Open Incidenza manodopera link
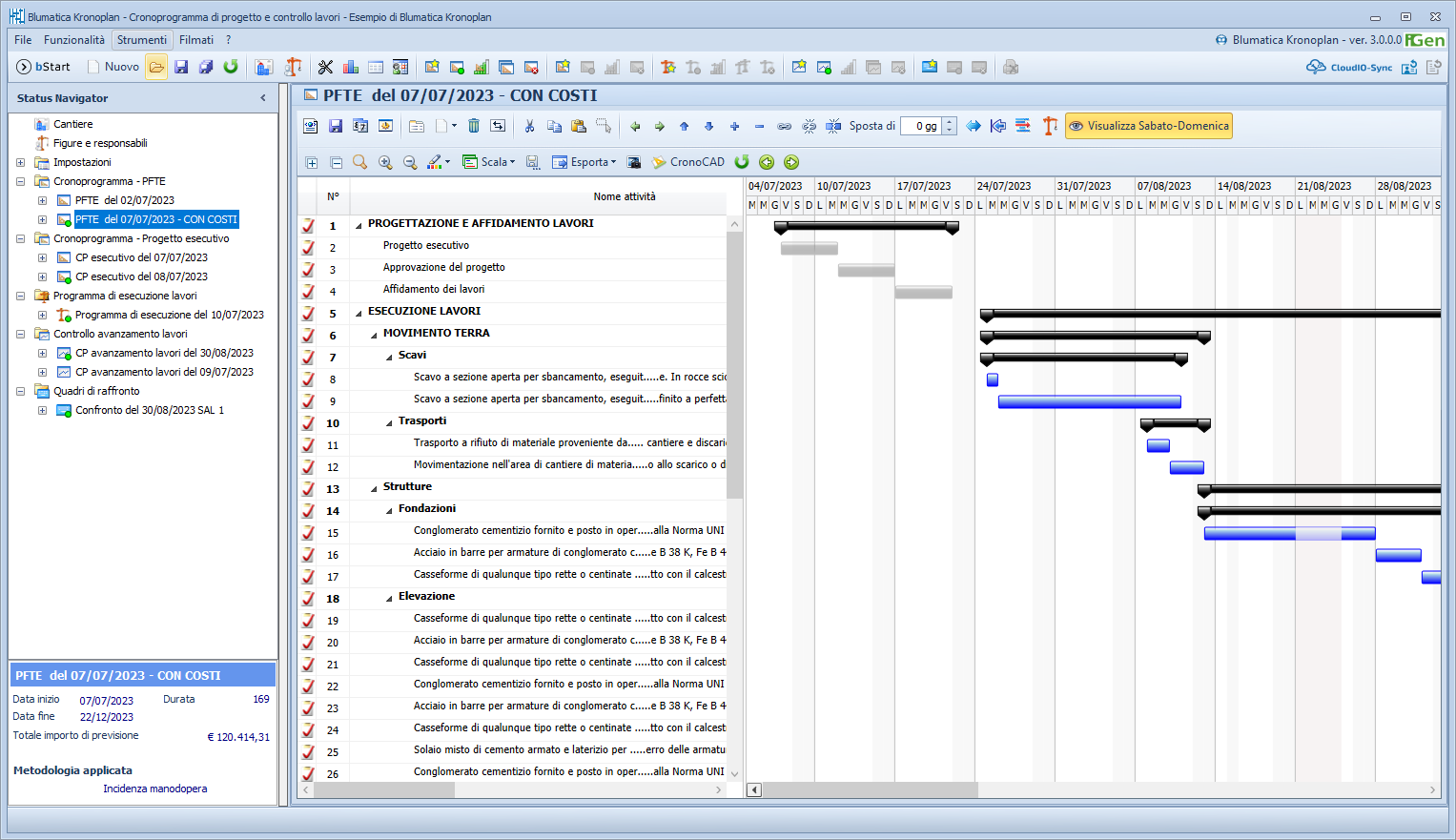The height and width of the screenshot is (840, 1456). 155,789
